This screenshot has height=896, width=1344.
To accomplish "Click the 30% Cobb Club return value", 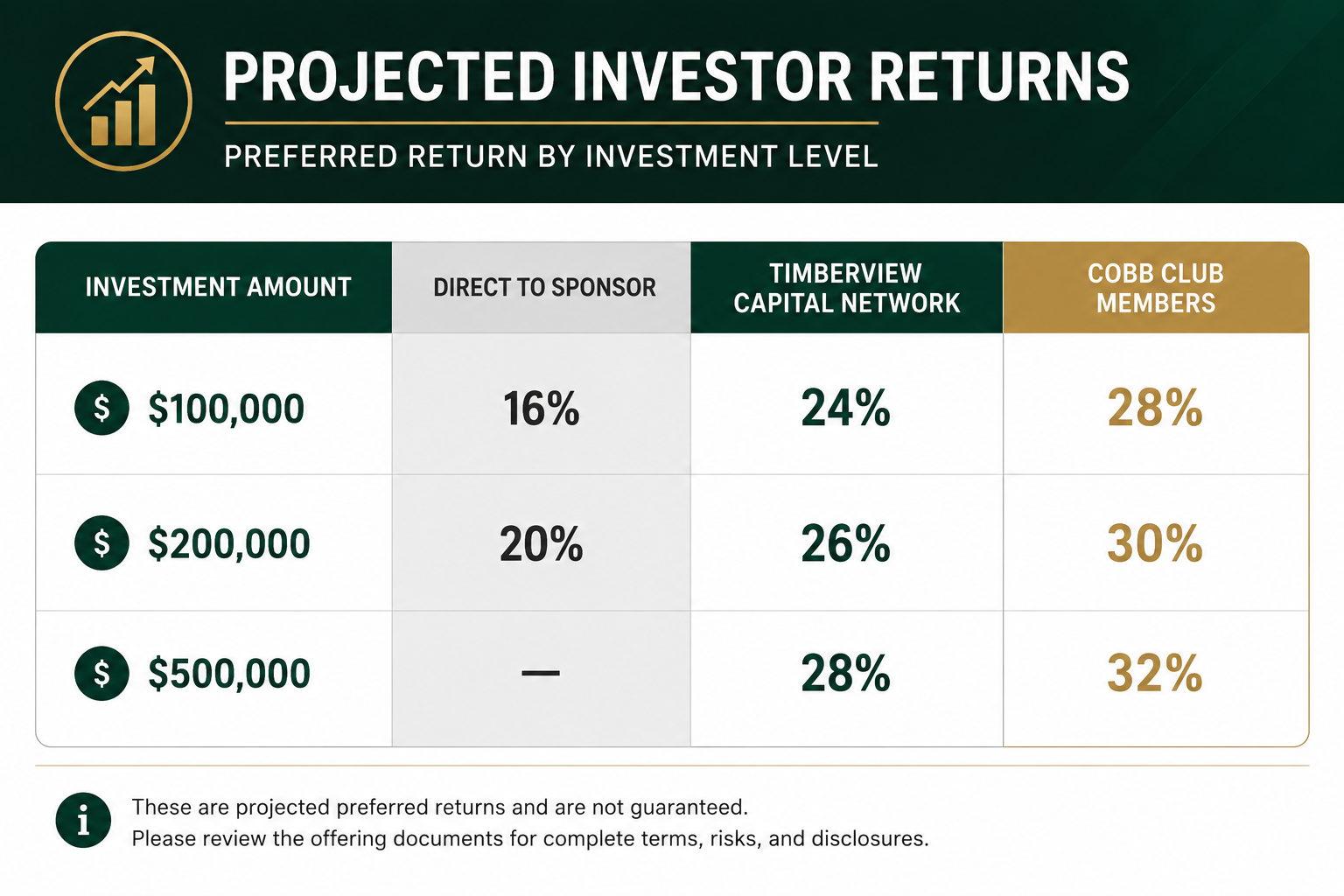I will 1155,543.
